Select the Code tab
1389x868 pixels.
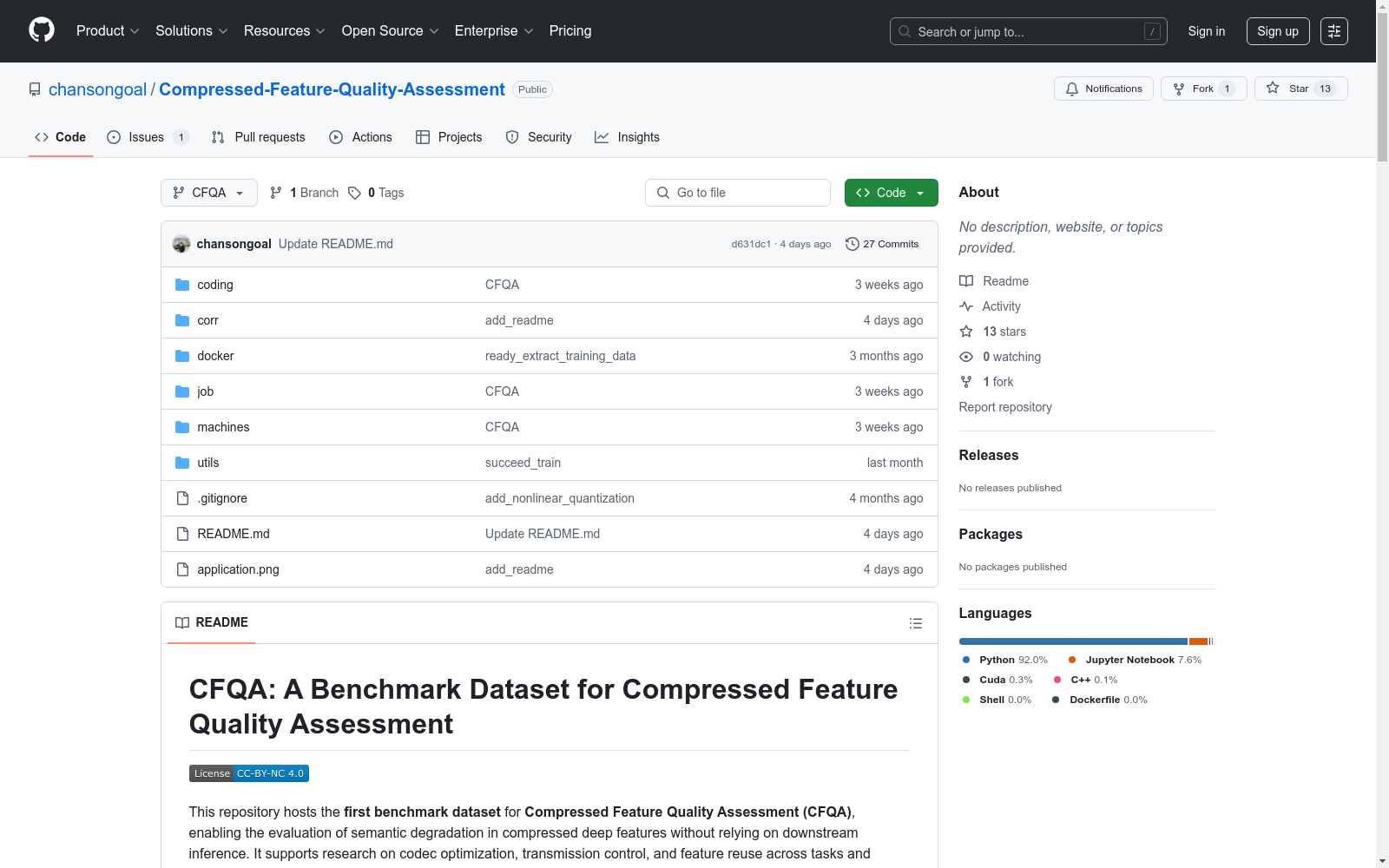[61, 137]
